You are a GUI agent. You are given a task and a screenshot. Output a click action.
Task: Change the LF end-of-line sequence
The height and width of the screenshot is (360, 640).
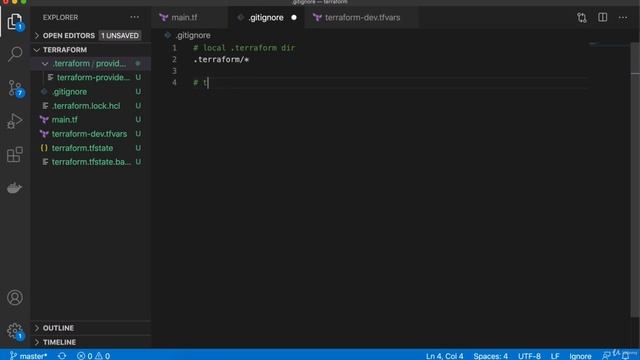pos(555,356)
